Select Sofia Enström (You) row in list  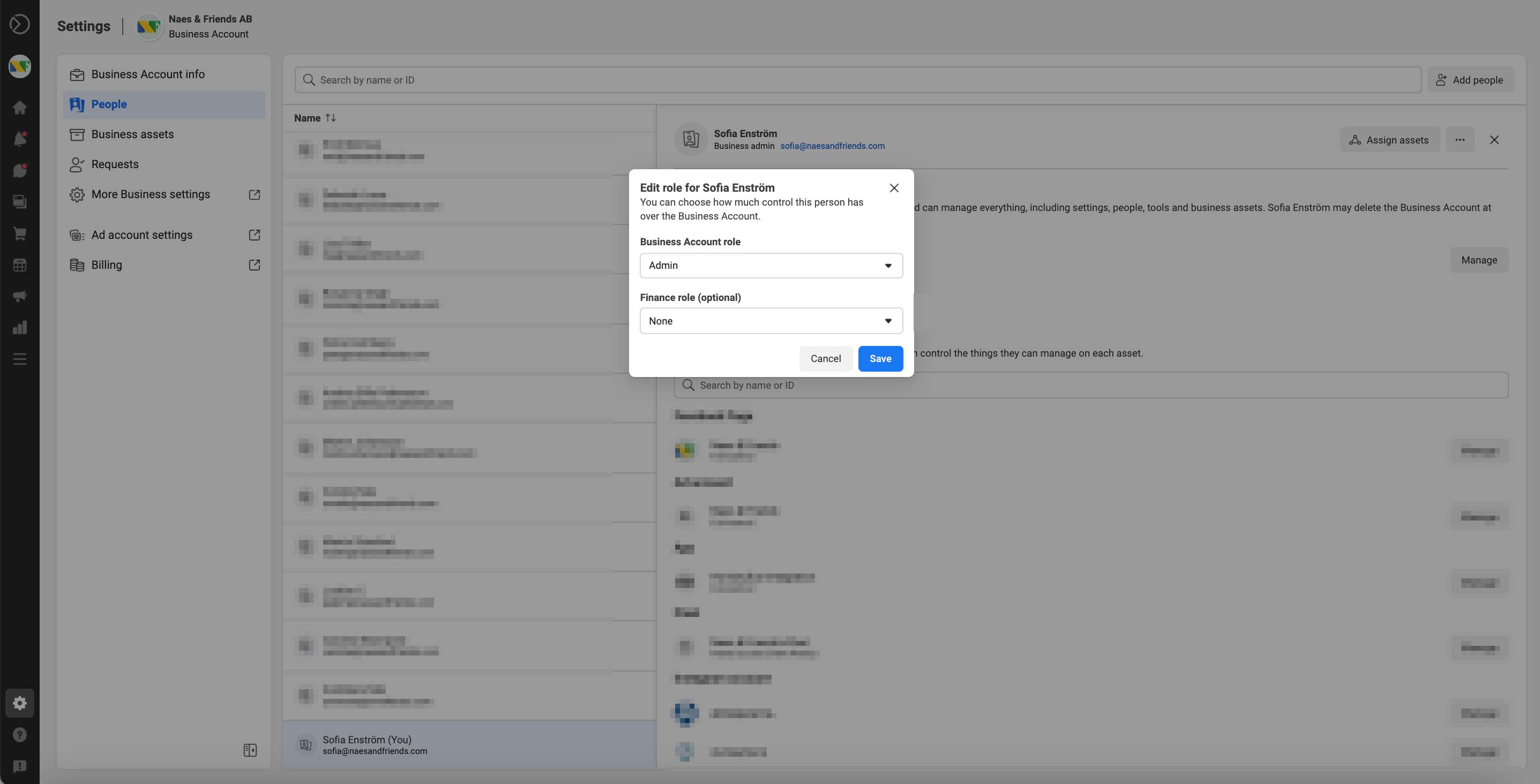click(469, 744)
